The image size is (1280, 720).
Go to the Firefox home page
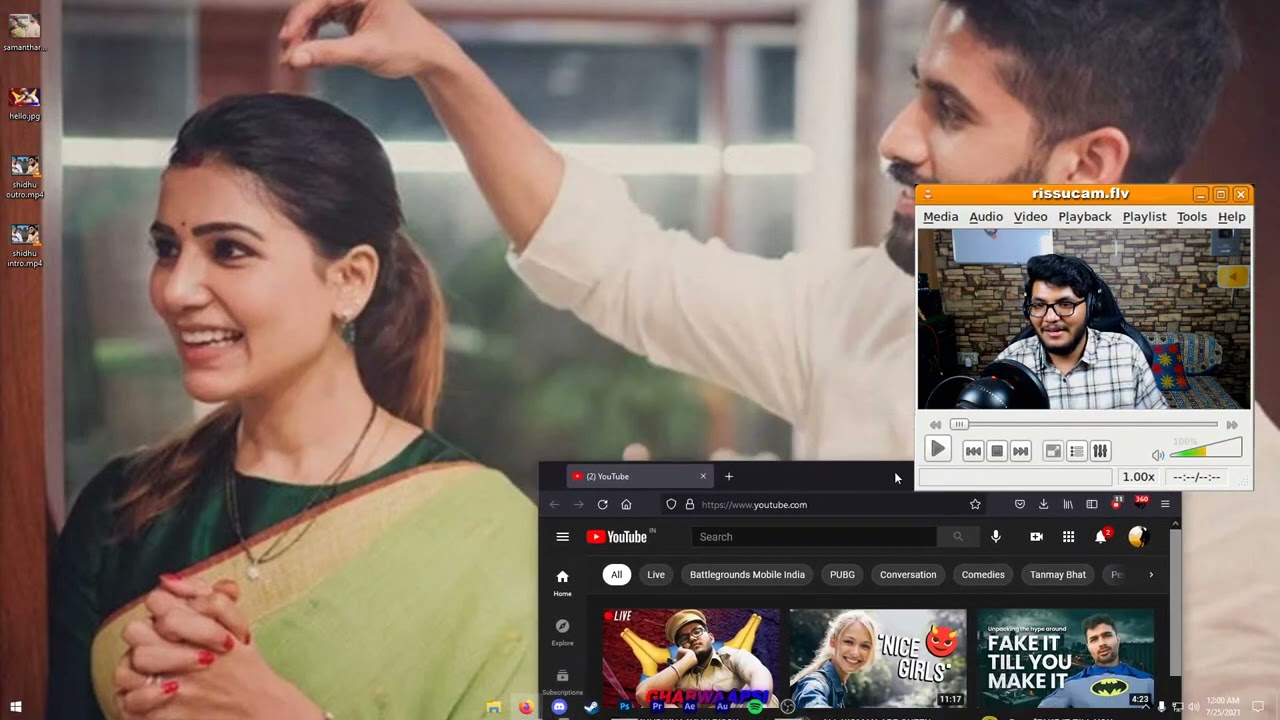[626, 504]
